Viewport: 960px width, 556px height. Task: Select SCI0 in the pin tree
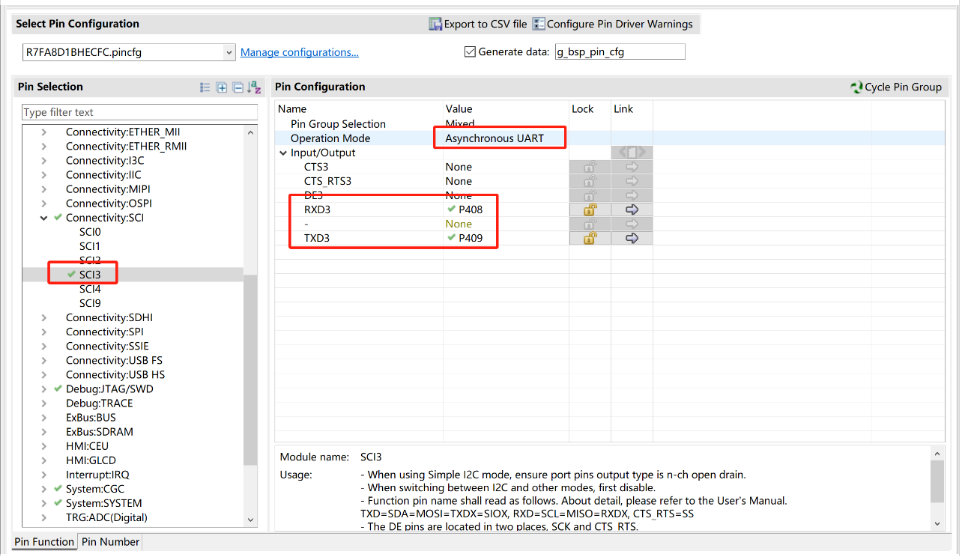[x=89, y=232]
